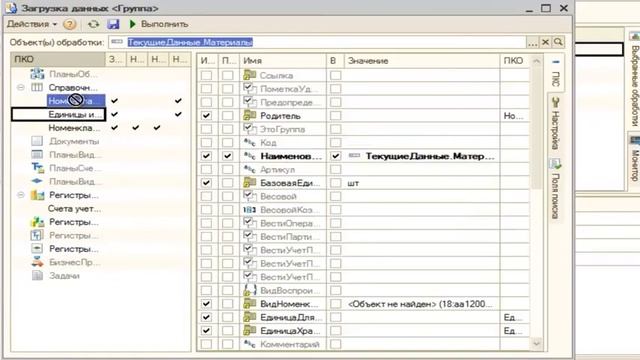Viewport: 640px width, 360px height.
Task: Open Монитор tab in background window
Action: (x=635, y=159)
